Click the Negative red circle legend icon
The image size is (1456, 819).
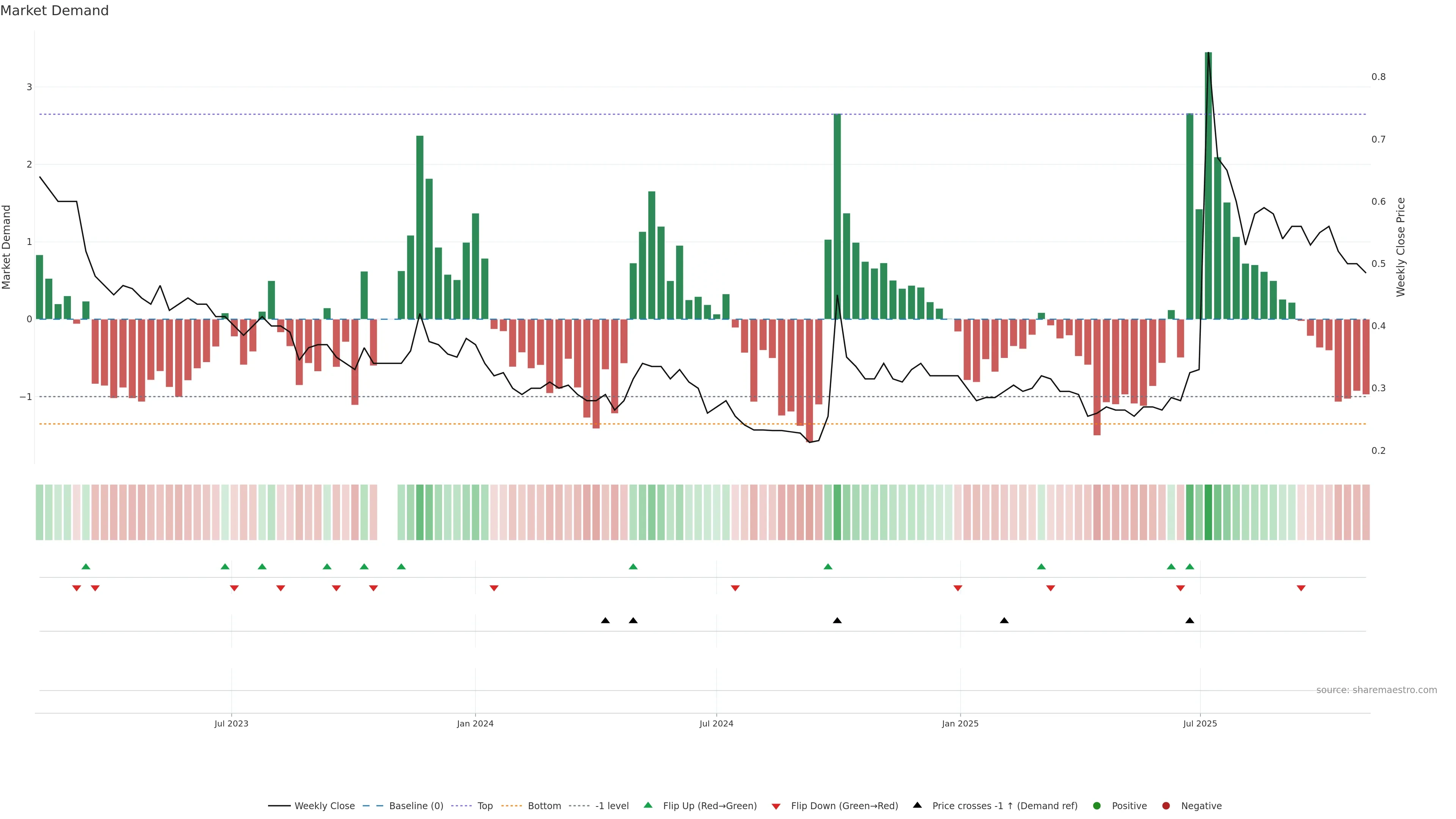pyautogui.click(x=1166, y=806)
